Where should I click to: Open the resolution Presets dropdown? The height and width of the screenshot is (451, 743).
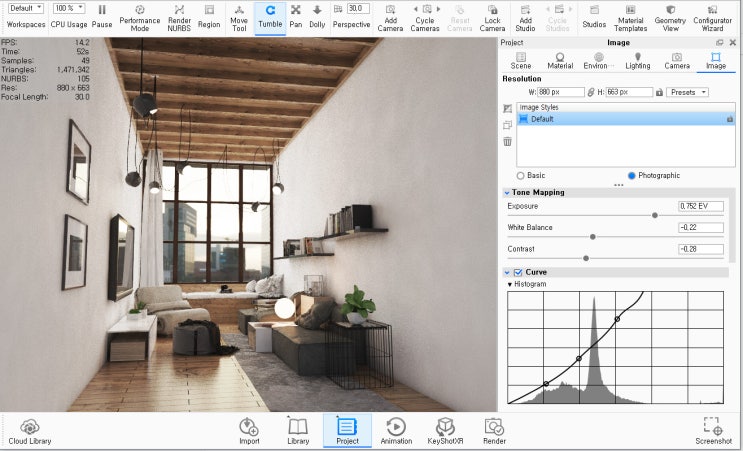tap(687, 92)
